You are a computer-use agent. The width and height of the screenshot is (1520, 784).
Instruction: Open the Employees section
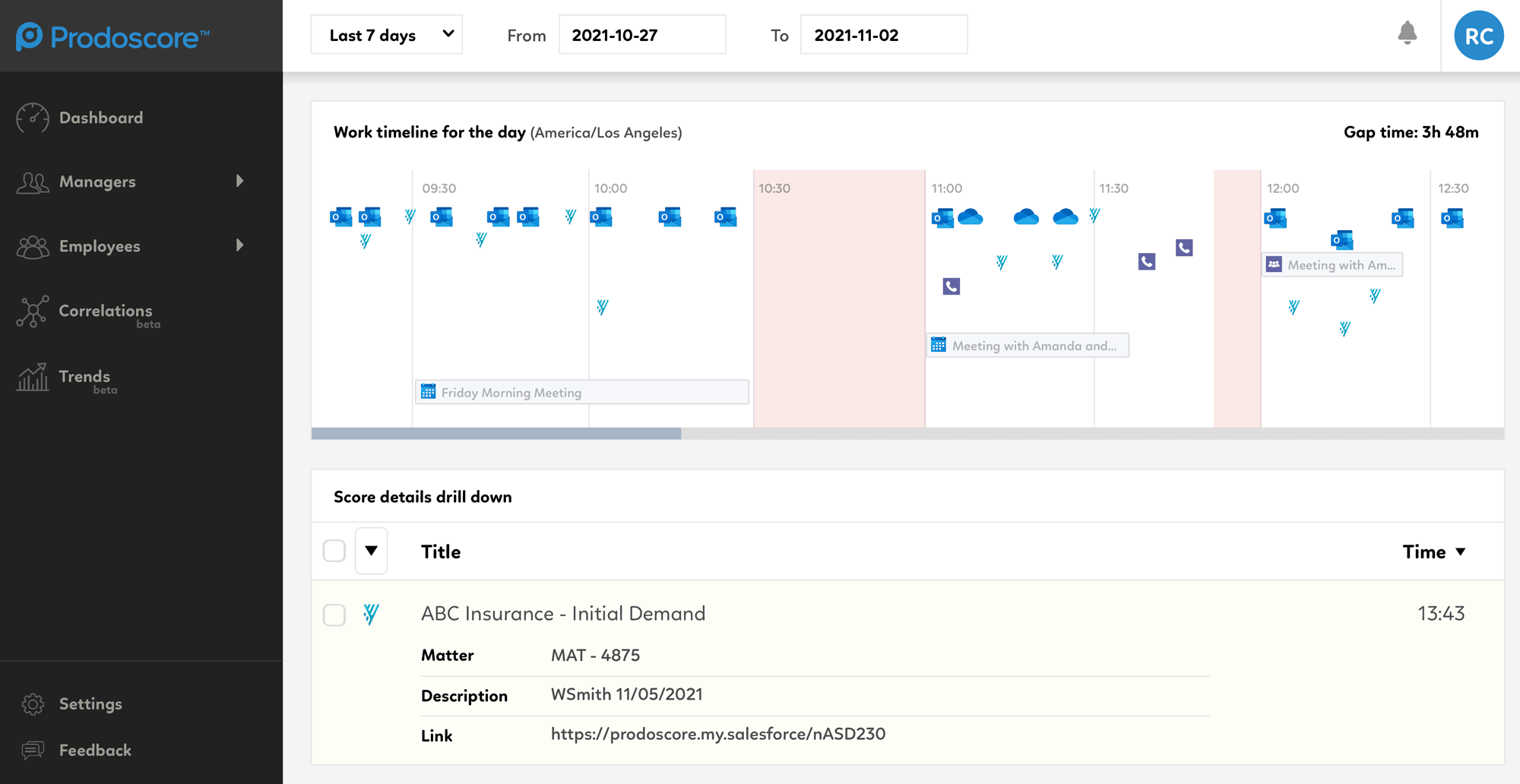tap(100, 246)
